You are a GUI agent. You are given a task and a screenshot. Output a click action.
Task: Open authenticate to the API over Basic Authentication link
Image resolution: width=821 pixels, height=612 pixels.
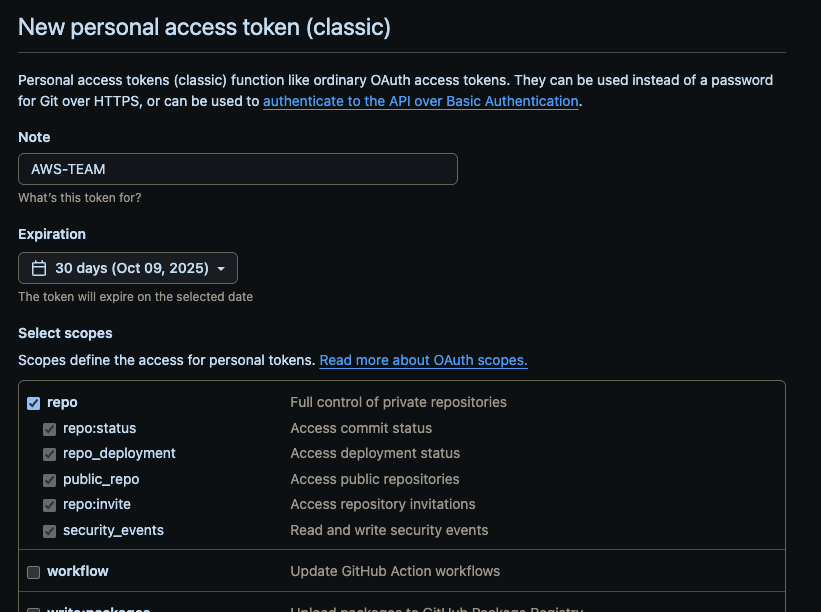(420, 101)
